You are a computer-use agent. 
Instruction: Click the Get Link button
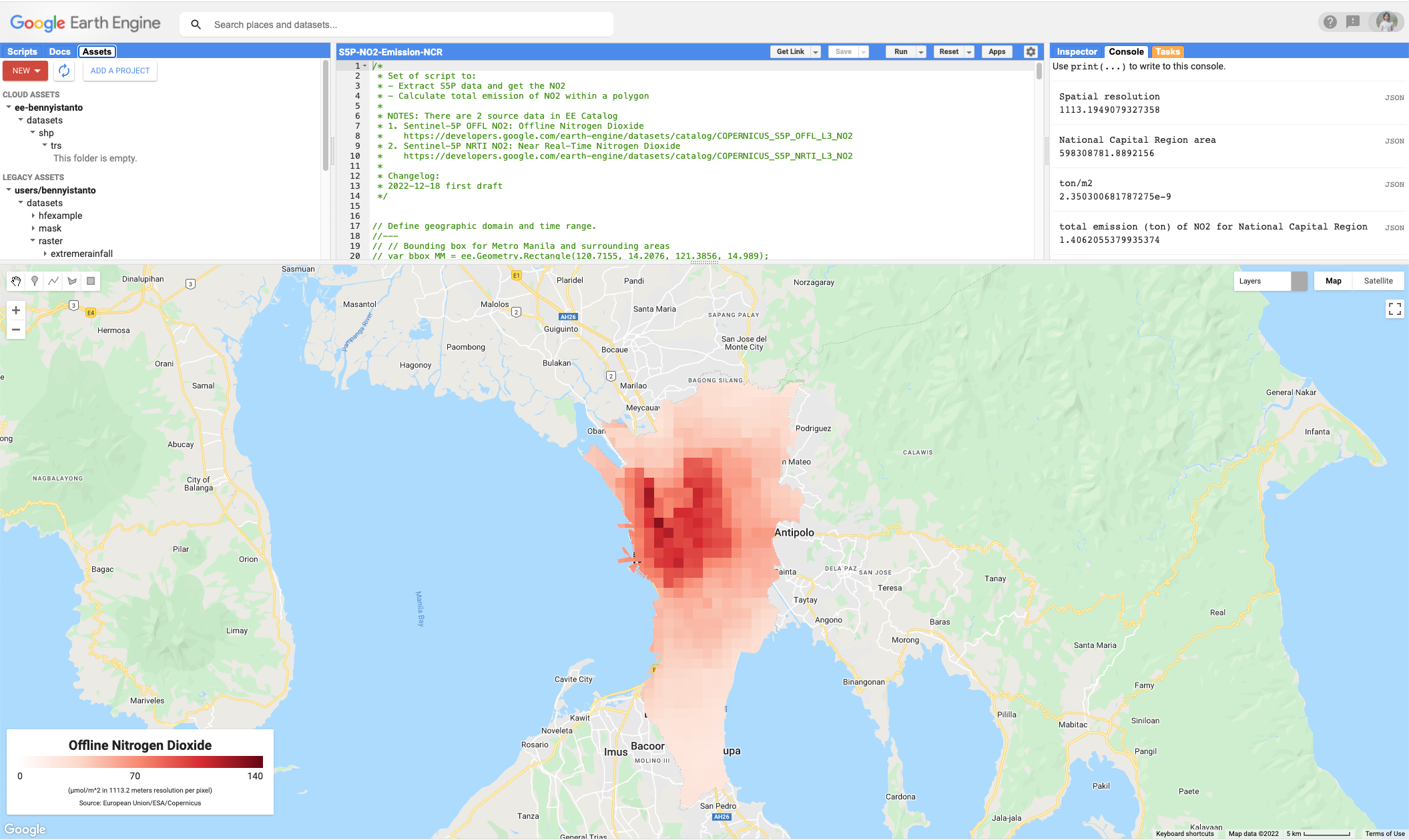click(x=790, y=52)
